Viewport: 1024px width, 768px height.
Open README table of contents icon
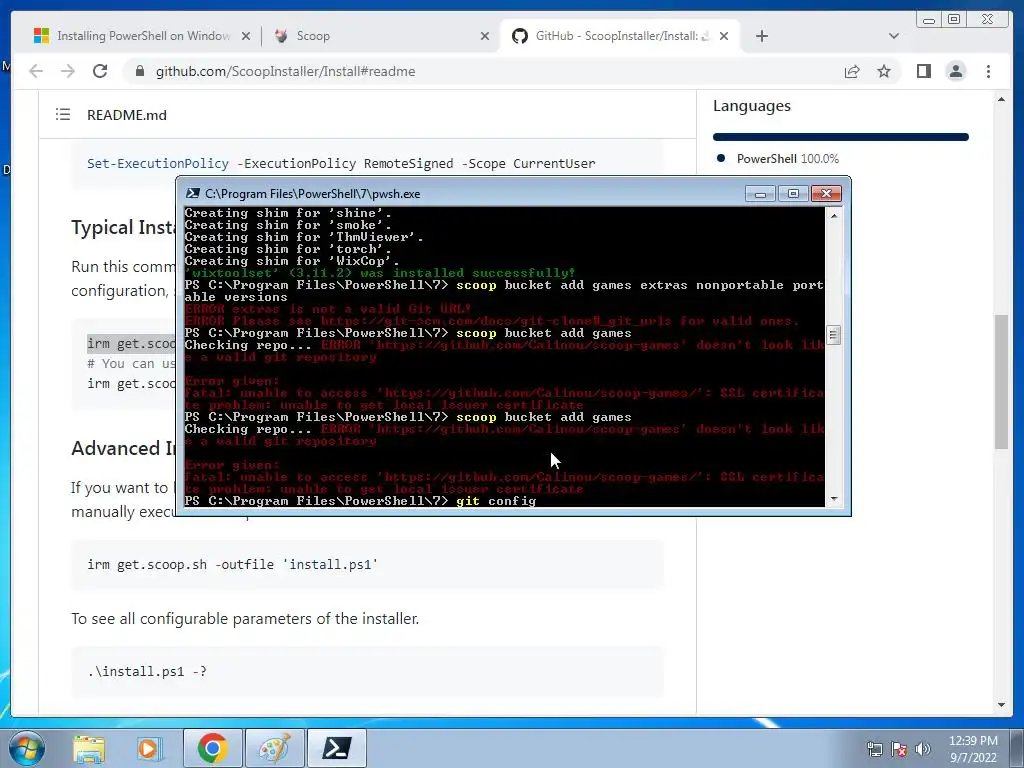pos(63,115)
